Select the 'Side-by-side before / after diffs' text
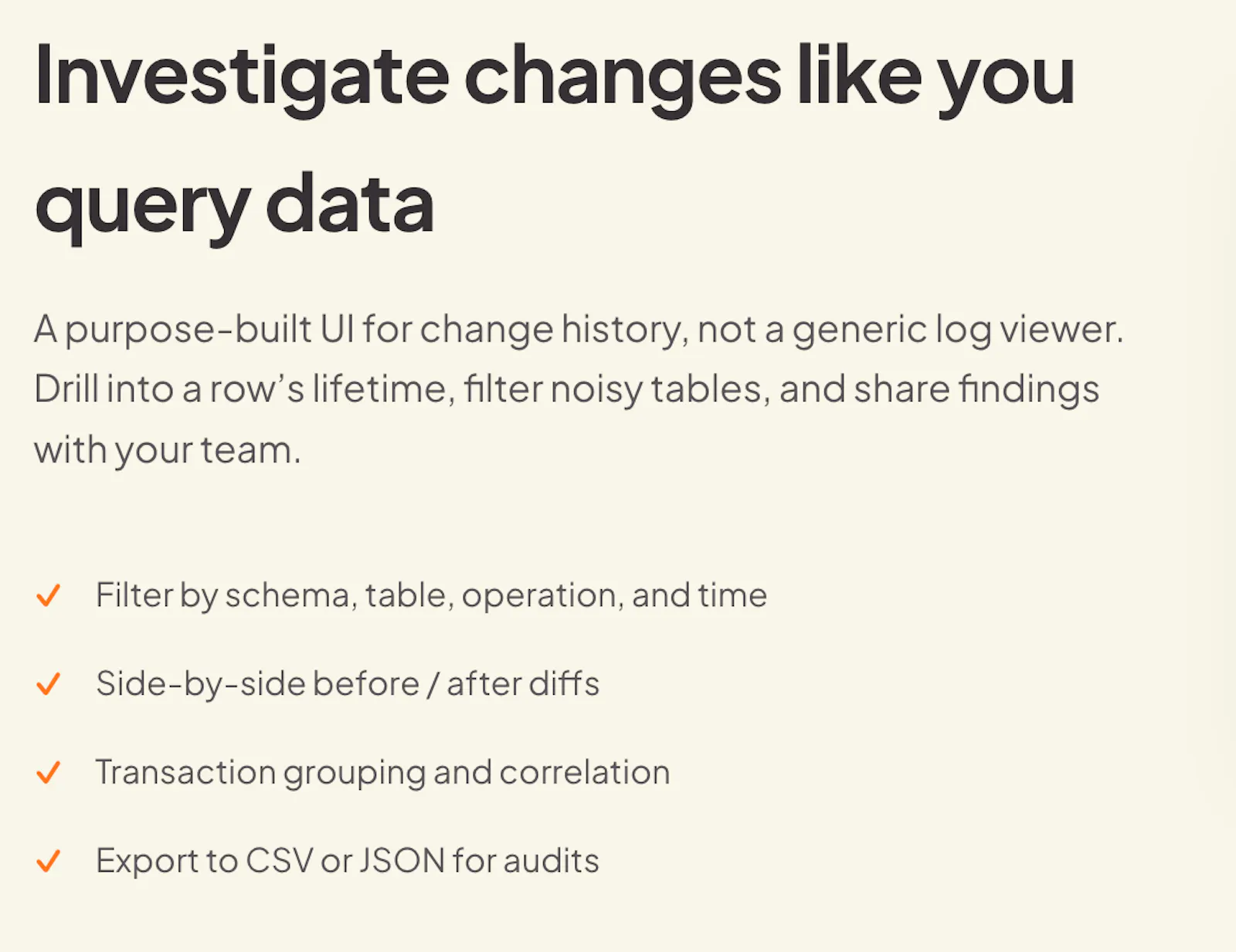The width and height of the screenshot is (1236, 952). tap(348, 684)
